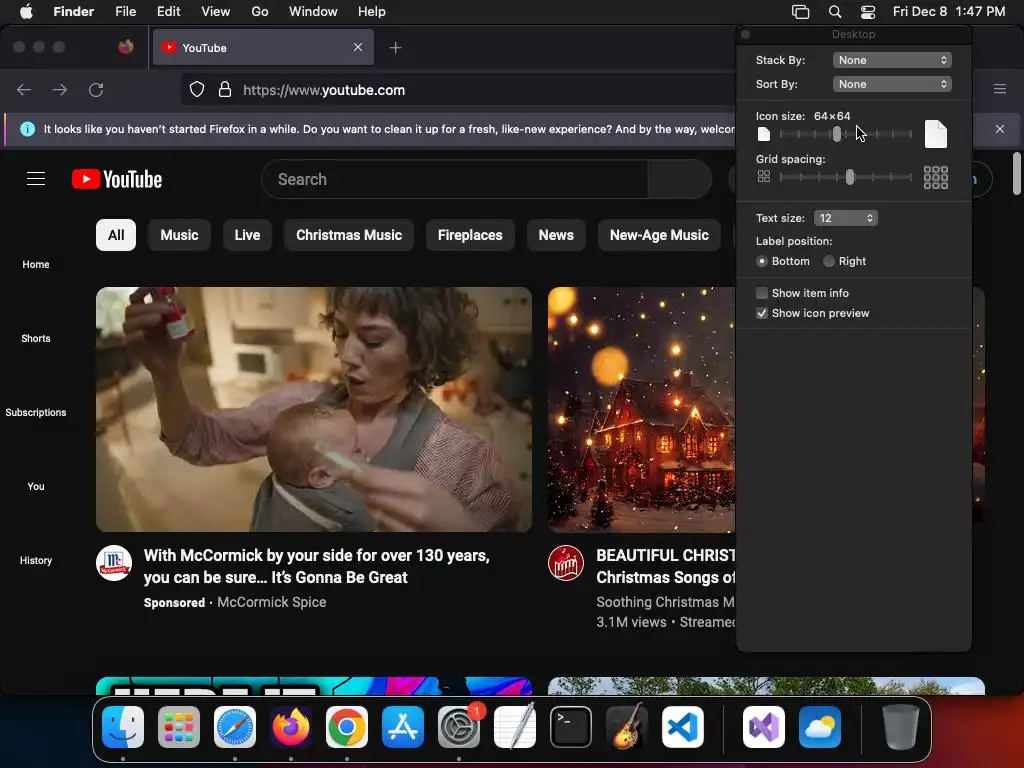Select the YouTube browser tab
Screen dimensions: 1024x768
click(x=263, y=47)
